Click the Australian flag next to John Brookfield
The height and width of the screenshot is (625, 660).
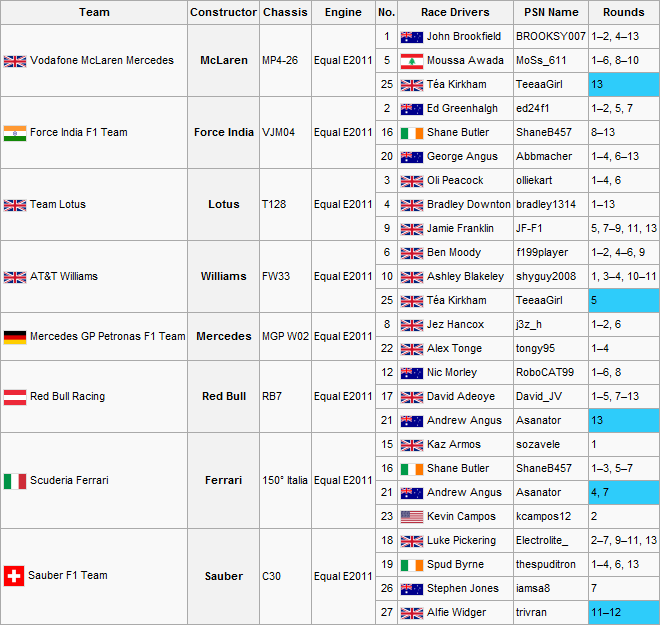pyautogui.click(x=412, y=37)
